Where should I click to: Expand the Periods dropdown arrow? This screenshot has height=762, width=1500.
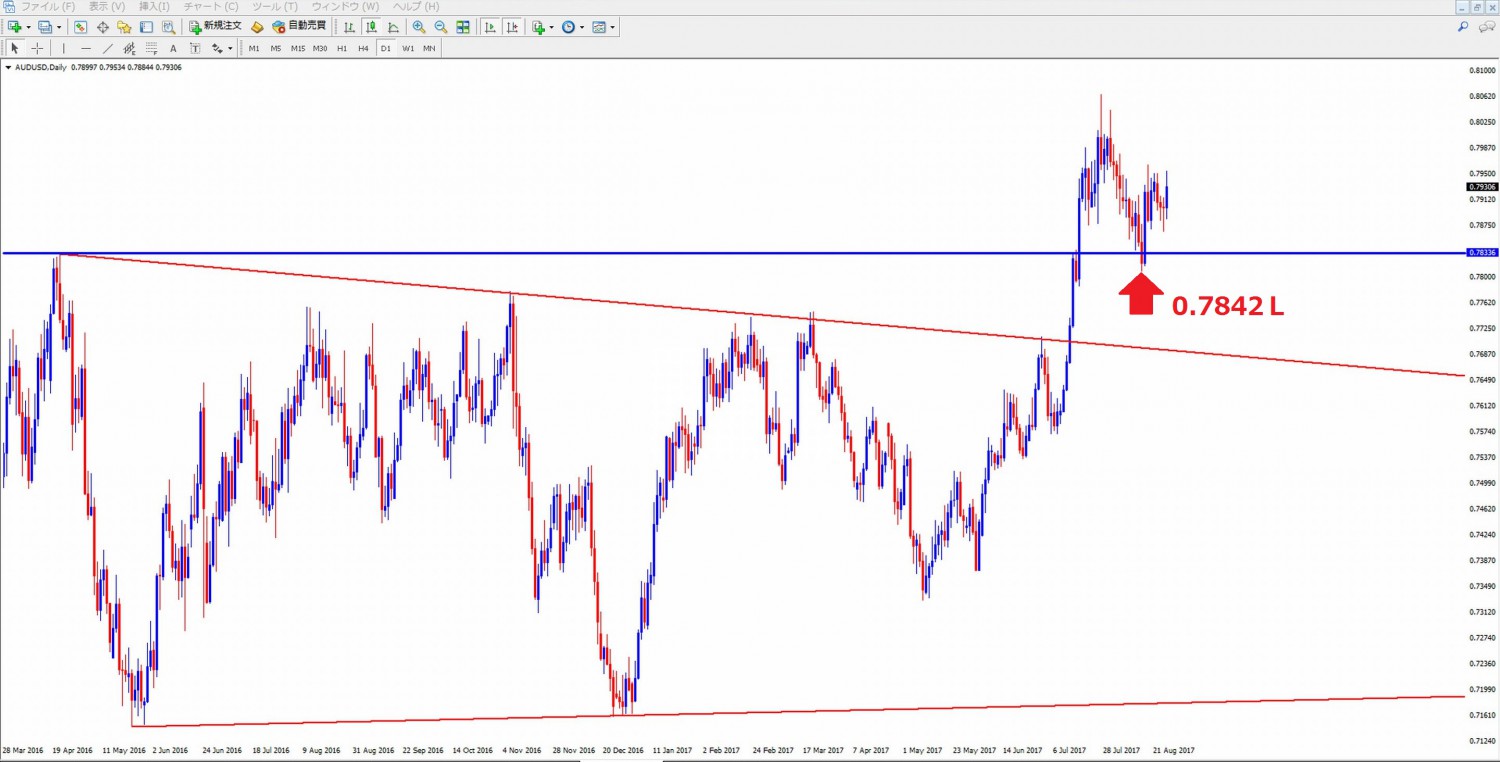click(582, 27)
